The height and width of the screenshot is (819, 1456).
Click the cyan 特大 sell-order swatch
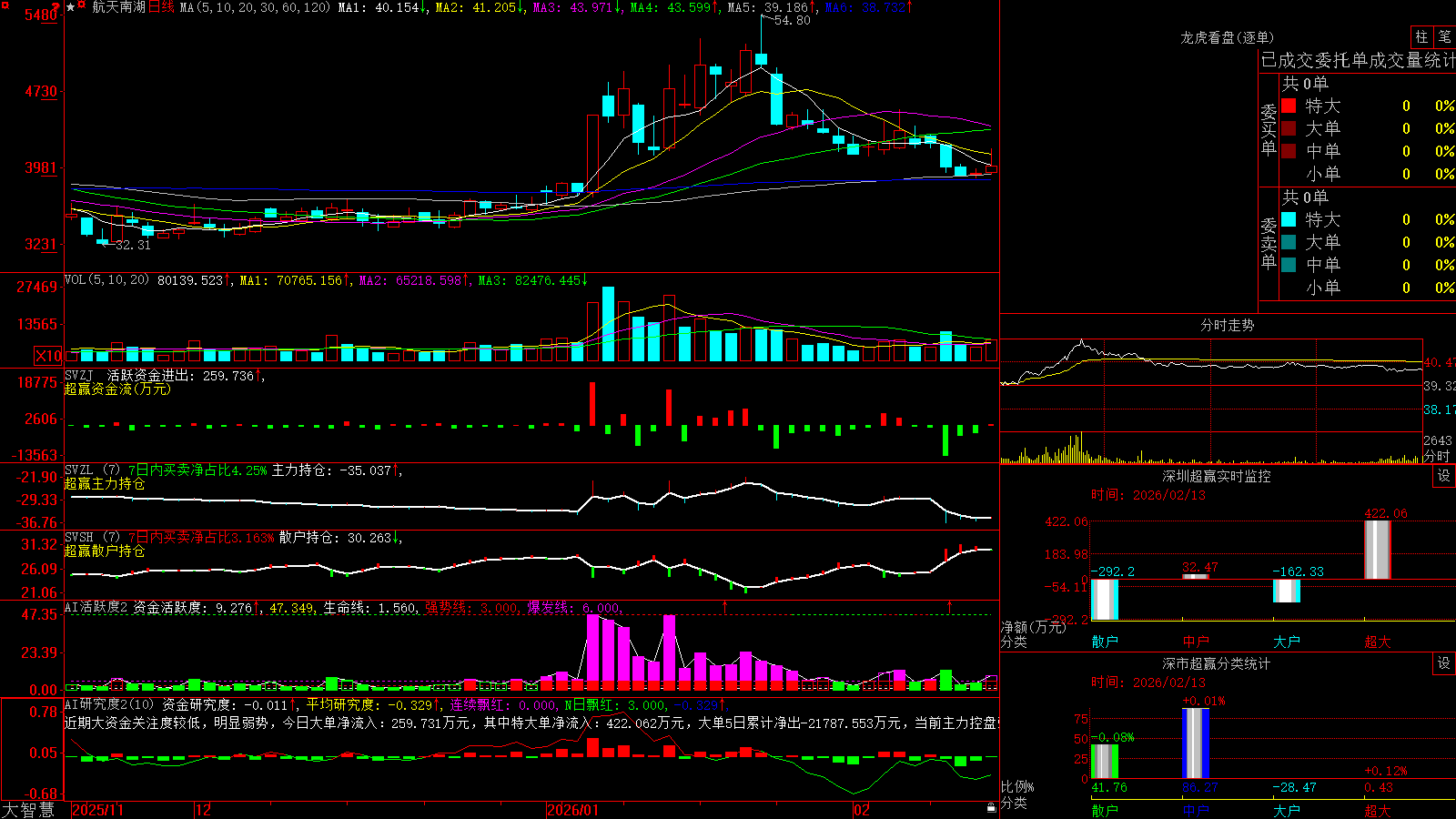point(1289,219)
